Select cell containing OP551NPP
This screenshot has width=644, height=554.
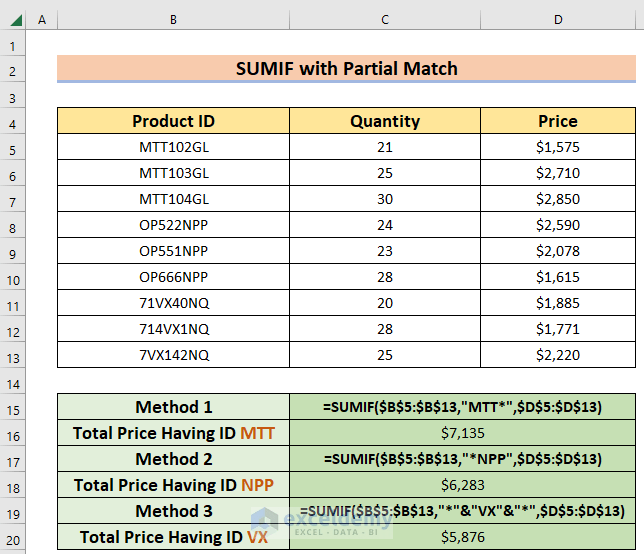tap(173, 251)
